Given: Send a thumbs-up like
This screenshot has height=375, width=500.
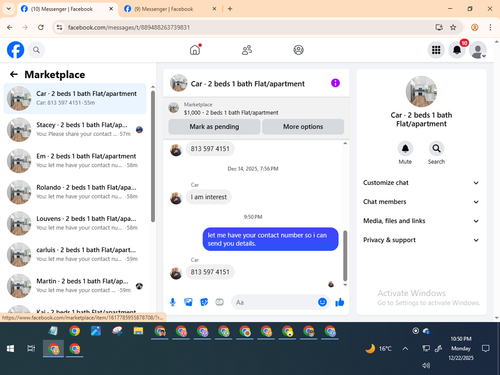Looking at the screenshot, I should 340,302.
